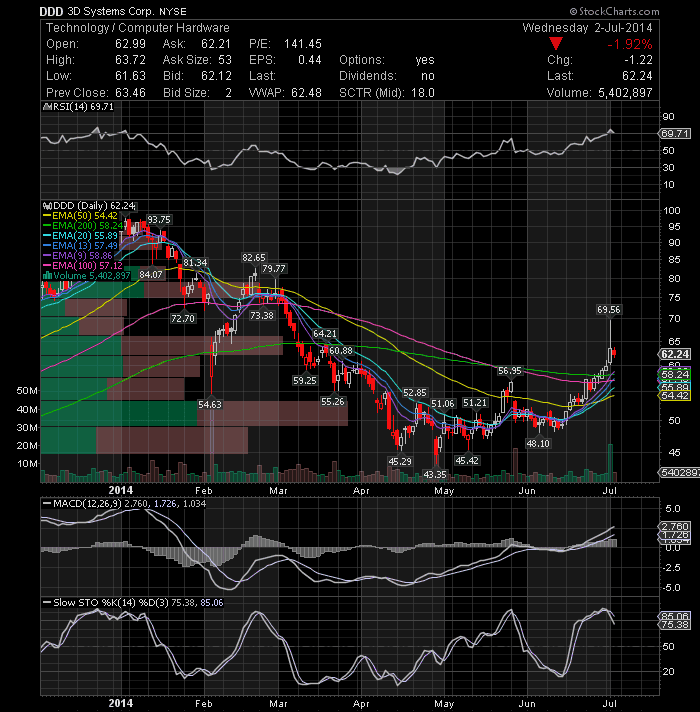700x712 pixels.
Task: Click the EMA(50) value tag 54.42 on axis
Action: pos(675,396)
